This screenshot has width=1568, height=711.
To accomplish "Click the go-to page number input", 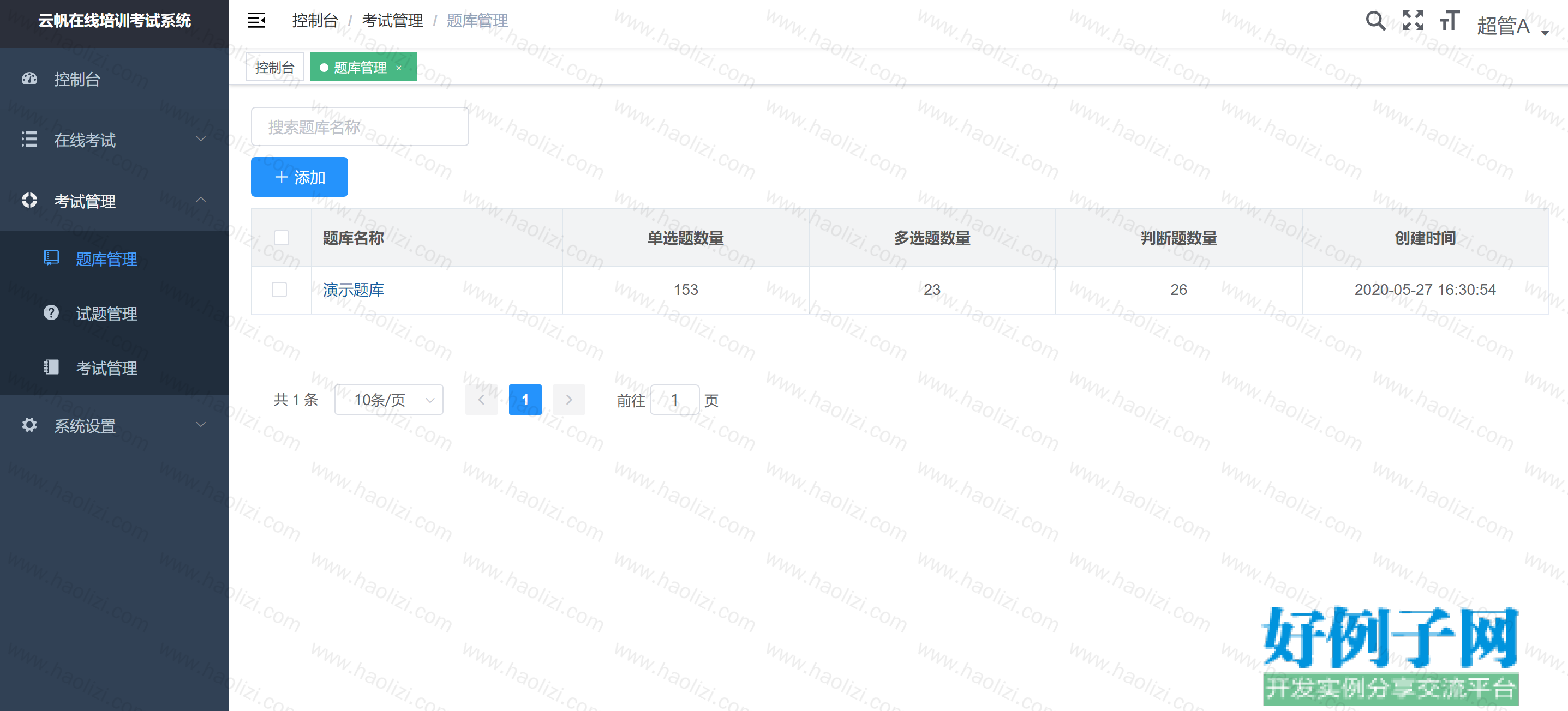I will [674, 400].
